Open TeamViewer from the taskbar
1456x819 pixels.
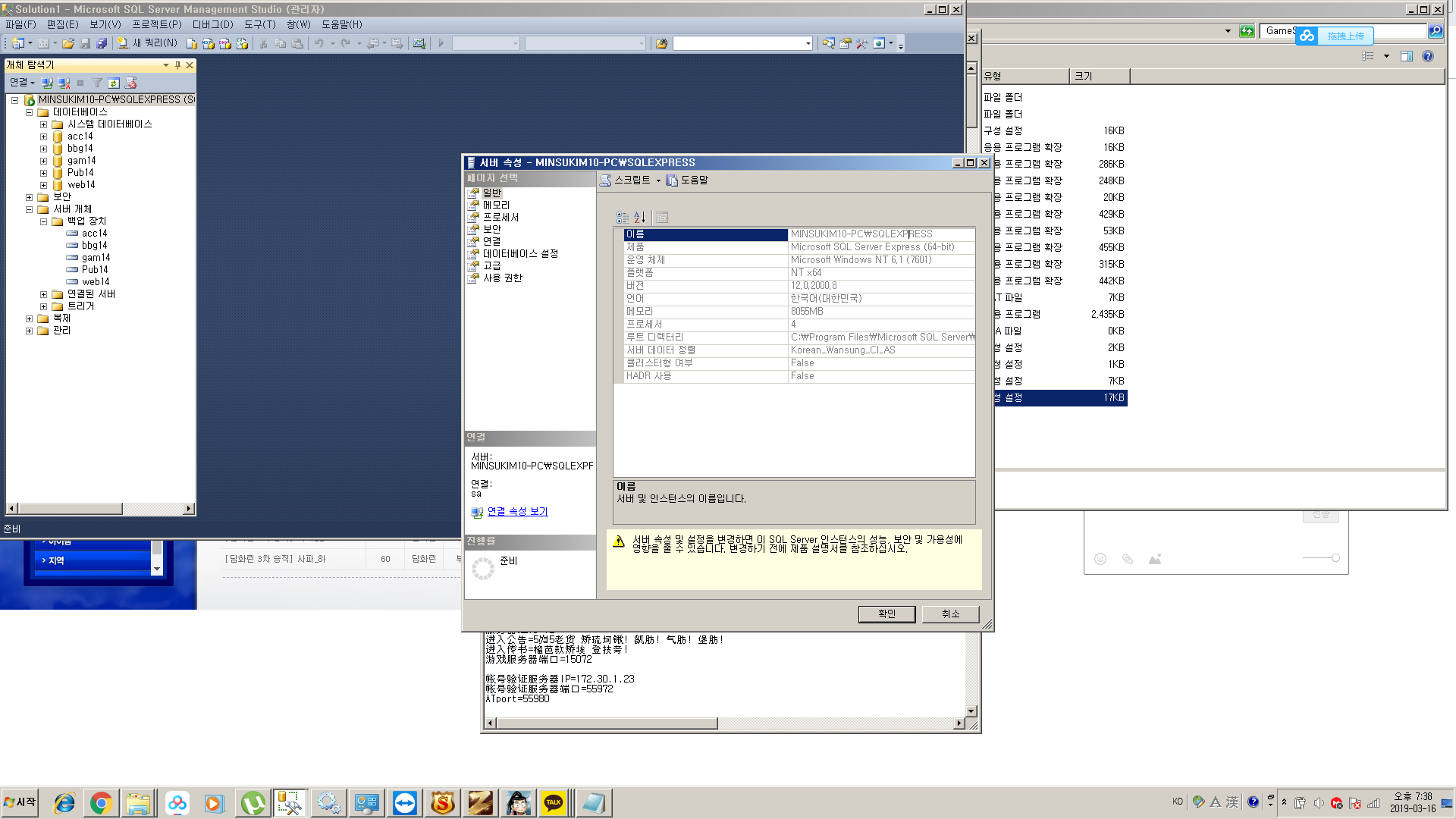pos(404,803)
